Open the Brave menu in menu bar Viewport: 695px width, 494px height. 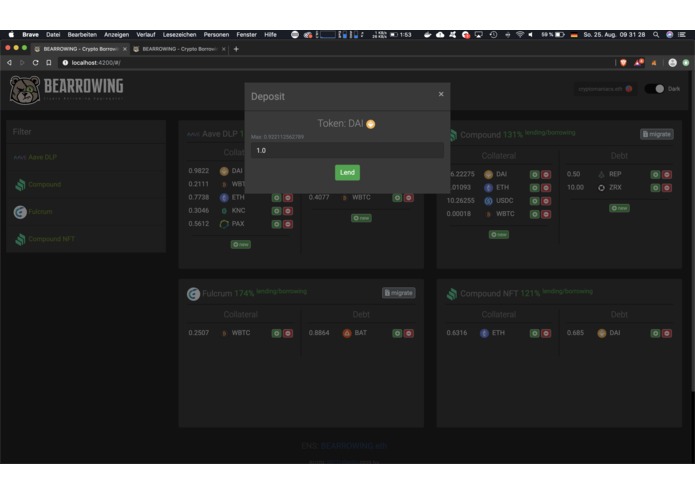(30, 35)
